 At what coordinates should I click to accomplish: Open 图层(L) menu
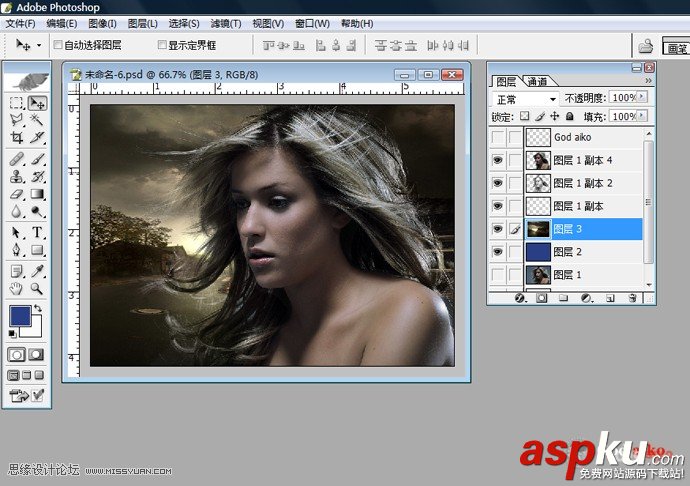point(143,23)
